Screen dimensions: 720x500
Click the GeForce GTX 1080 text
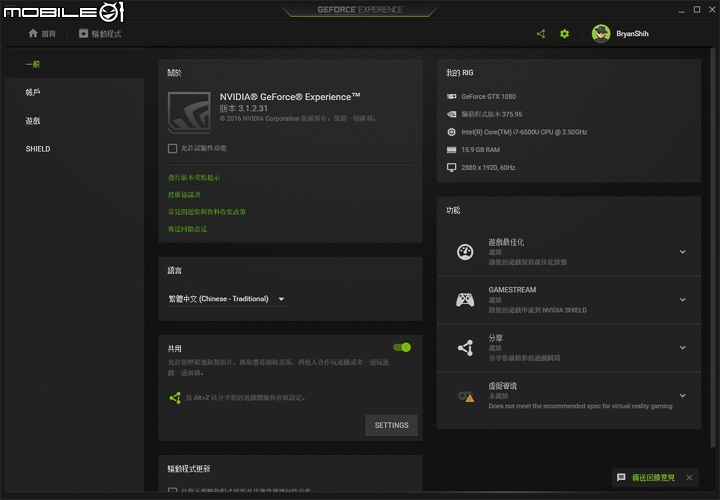point(489,96)
